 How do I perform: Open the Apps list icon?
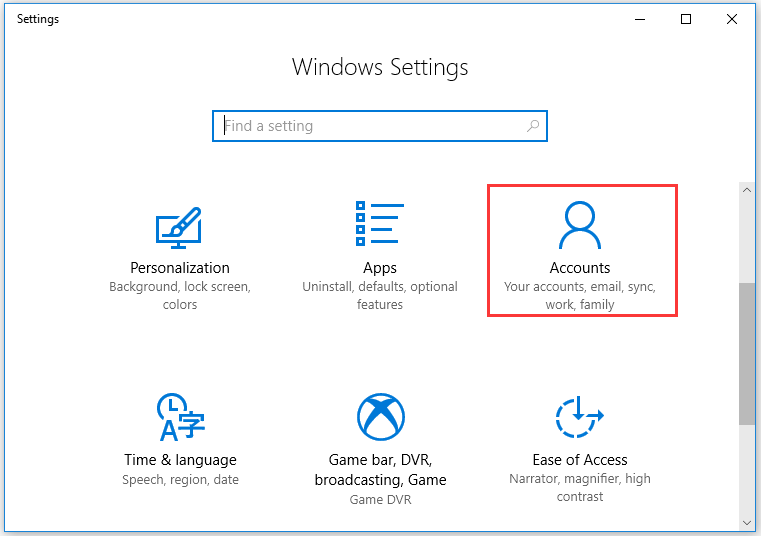(x=380, y=223)
